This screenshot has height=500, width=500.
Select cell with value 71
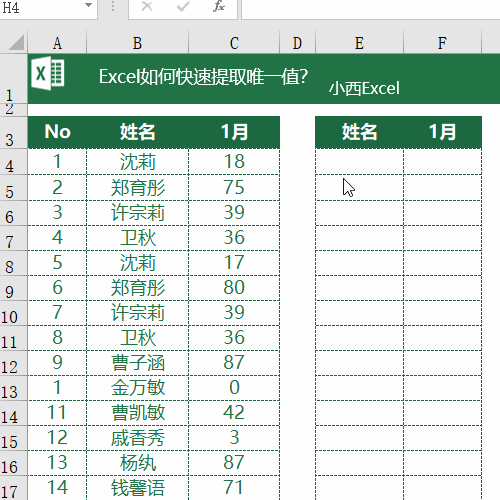[x=234, y=488]
